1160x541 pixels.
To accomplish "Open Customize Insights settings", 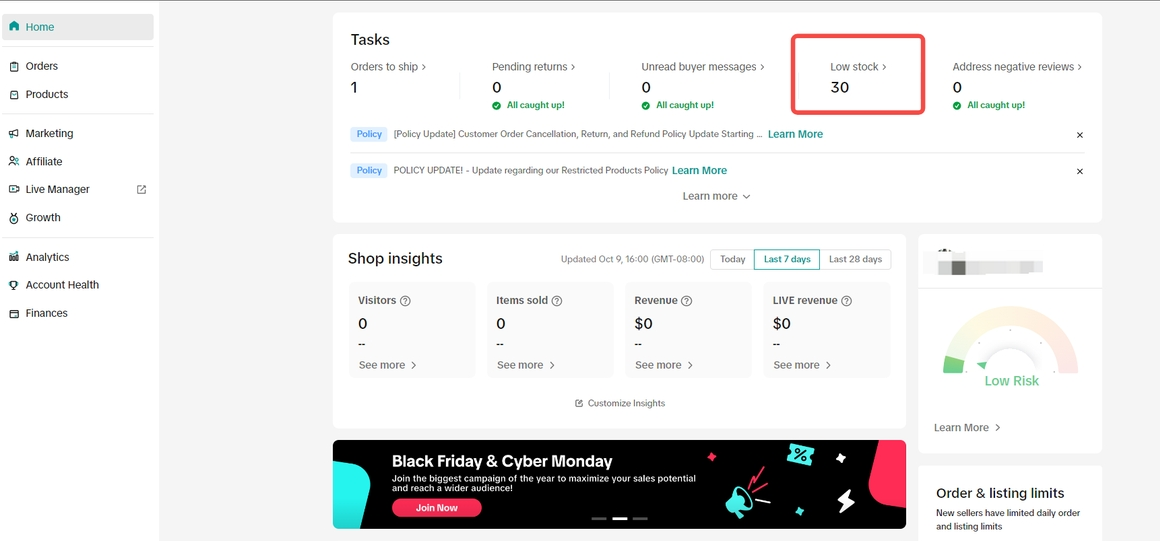I will coord(620,403).
